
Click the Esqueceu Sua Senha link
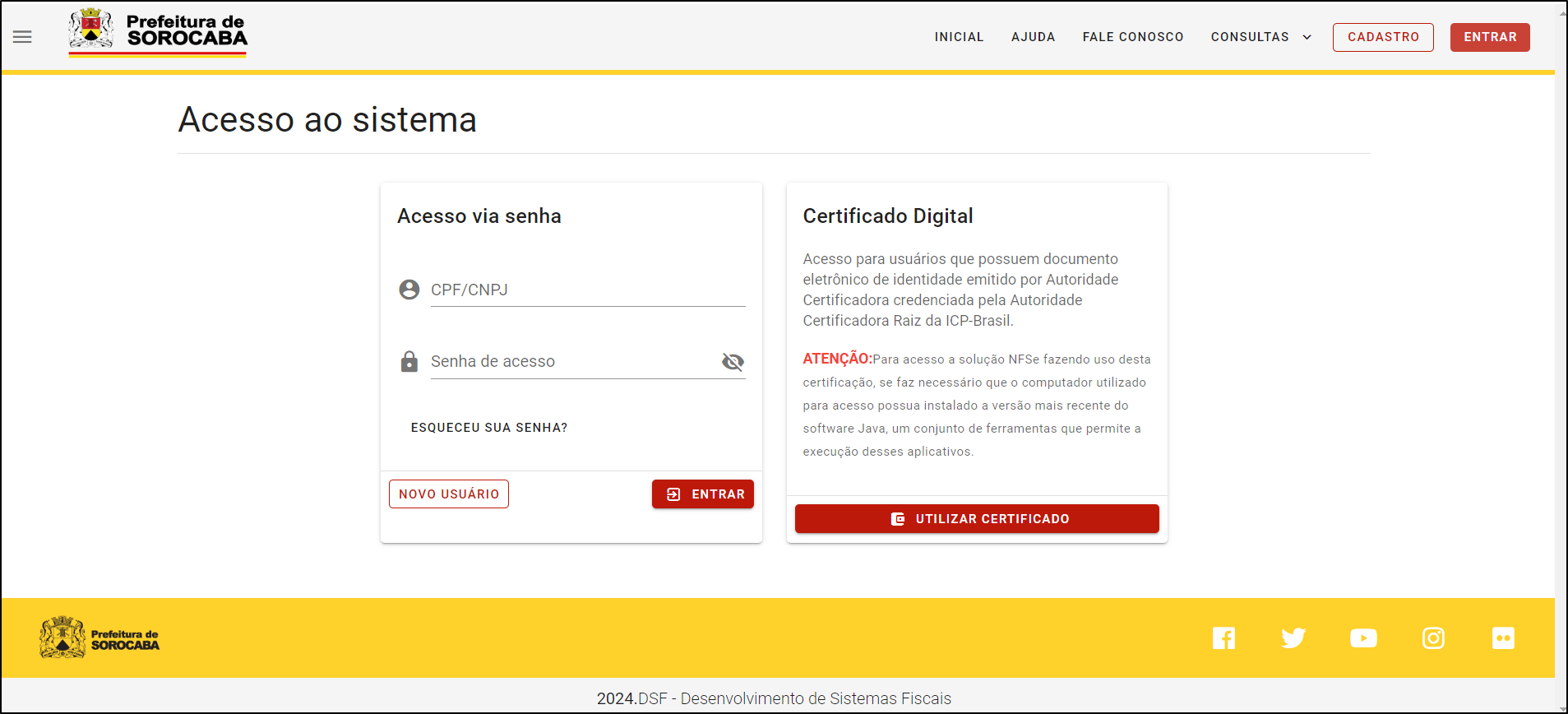[489, 428]
